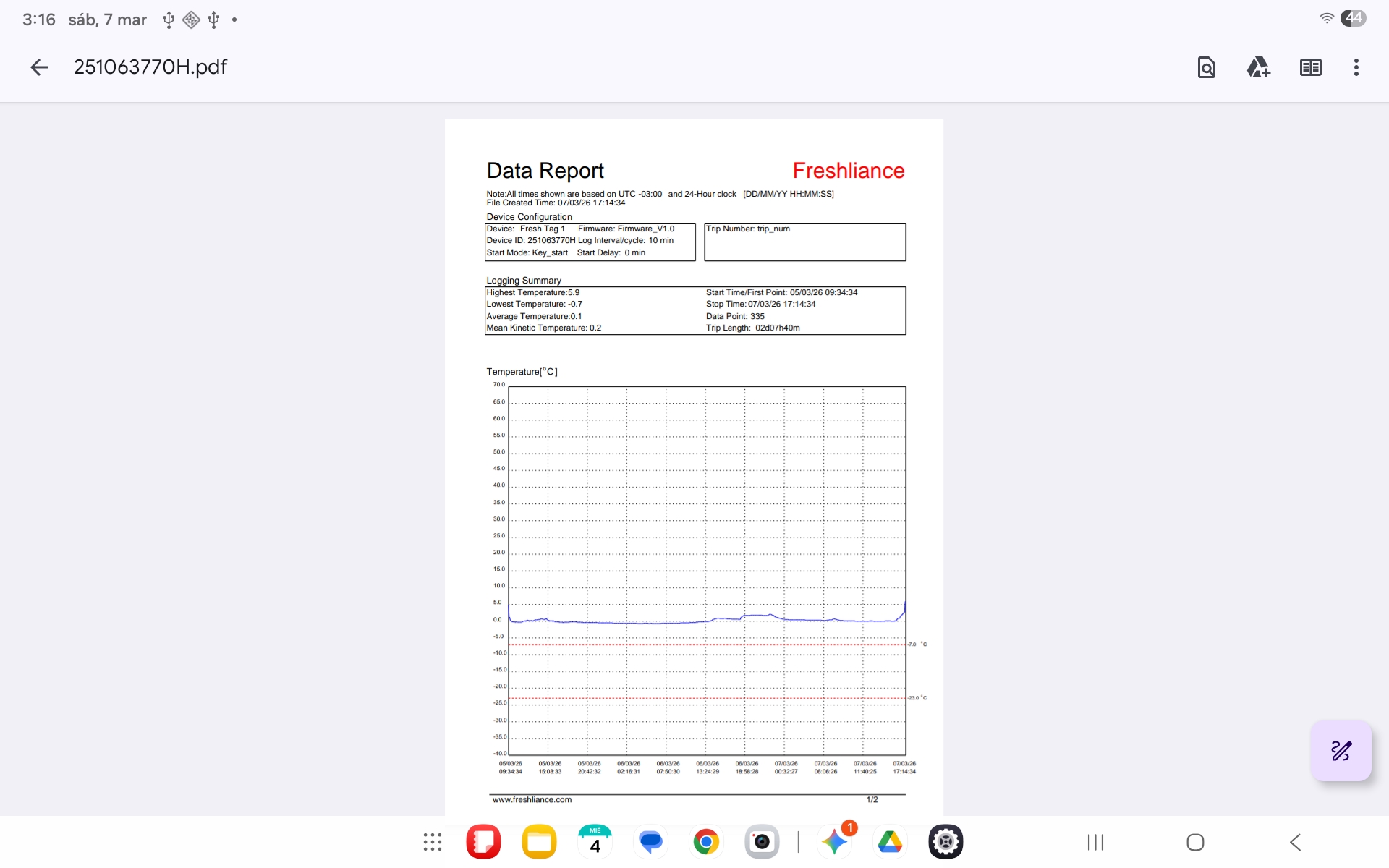This screenshot has height=868, width=1389.
Task: Launch the red notes app in the taskbar
Action: click(483, 842)
